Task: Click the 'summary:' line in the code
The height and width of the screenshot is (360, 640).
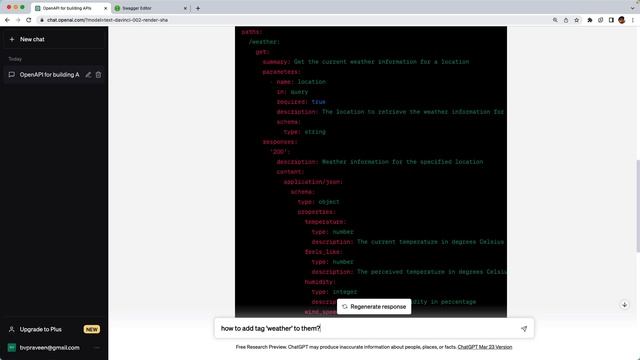Action: [x=366, y=62]
